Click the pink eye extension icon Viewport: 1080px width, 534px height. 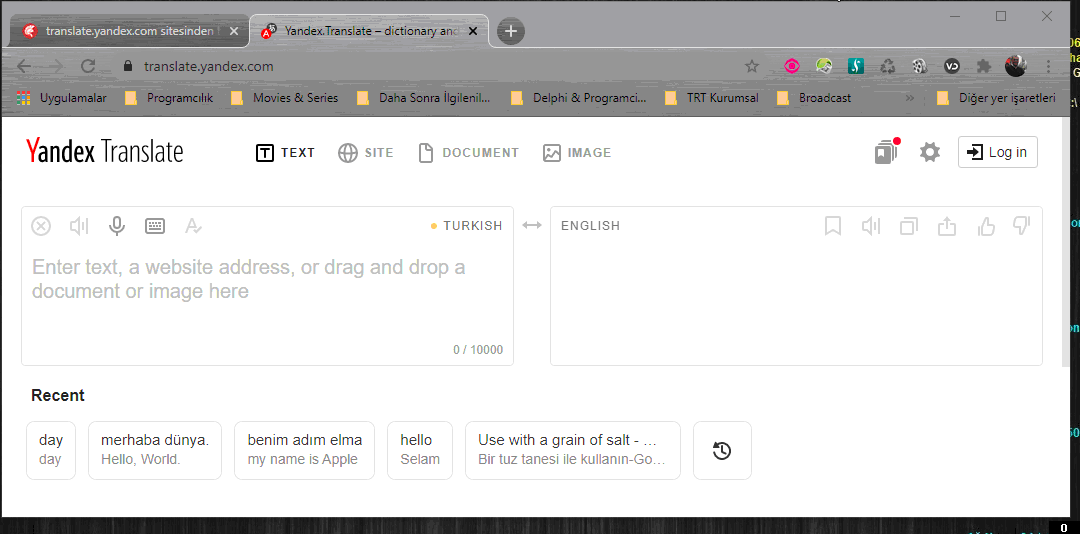point(791,66)
